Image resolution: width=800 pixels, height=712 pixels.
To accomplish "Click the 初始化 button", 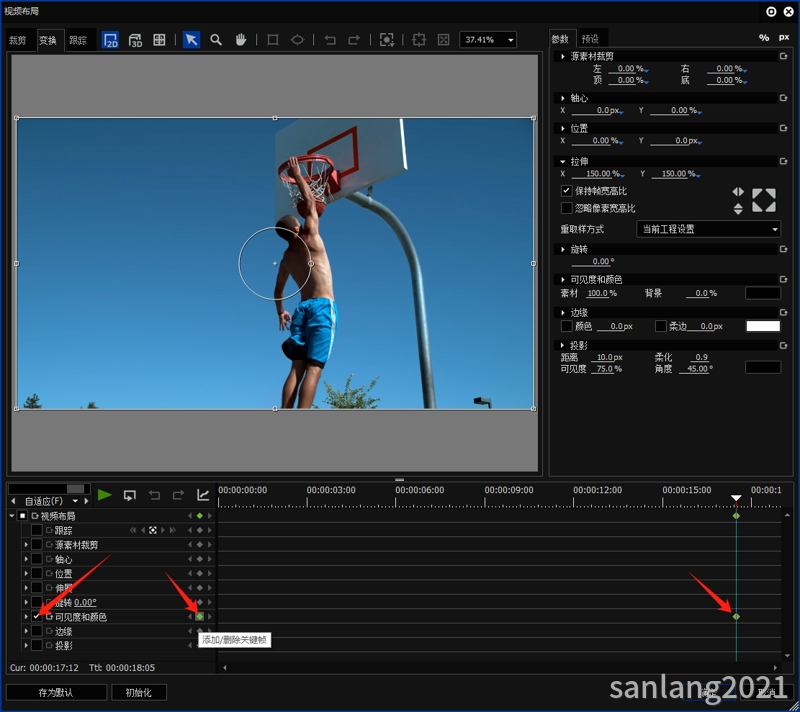I will (x=139, y=692).
